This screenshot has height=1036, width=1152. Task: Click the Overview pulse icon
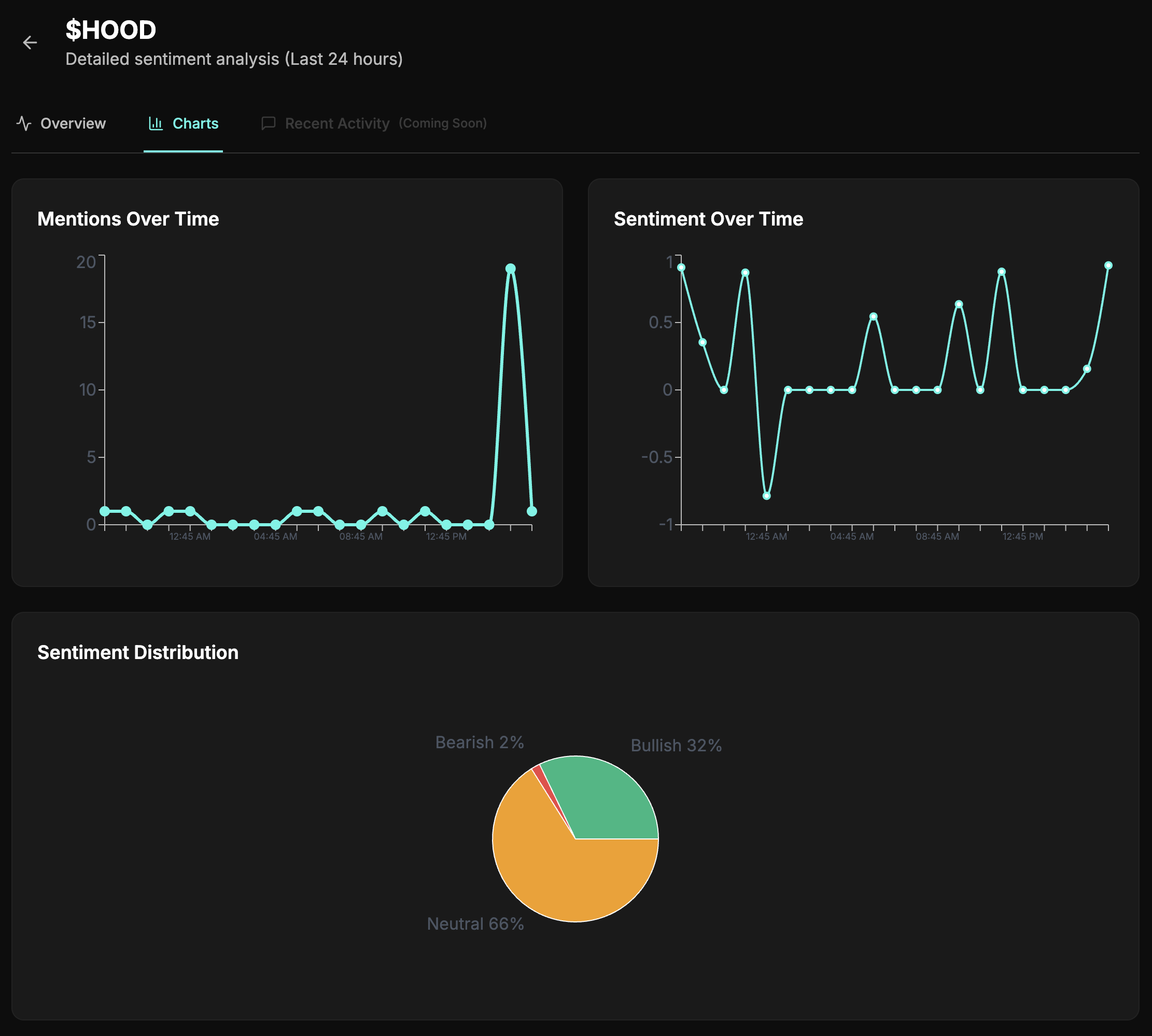(x=24, y=123)
